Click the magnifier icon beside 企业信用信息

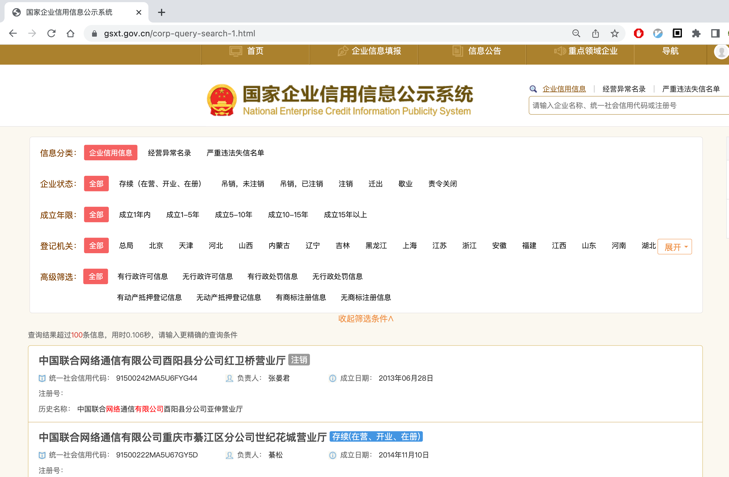533,89
